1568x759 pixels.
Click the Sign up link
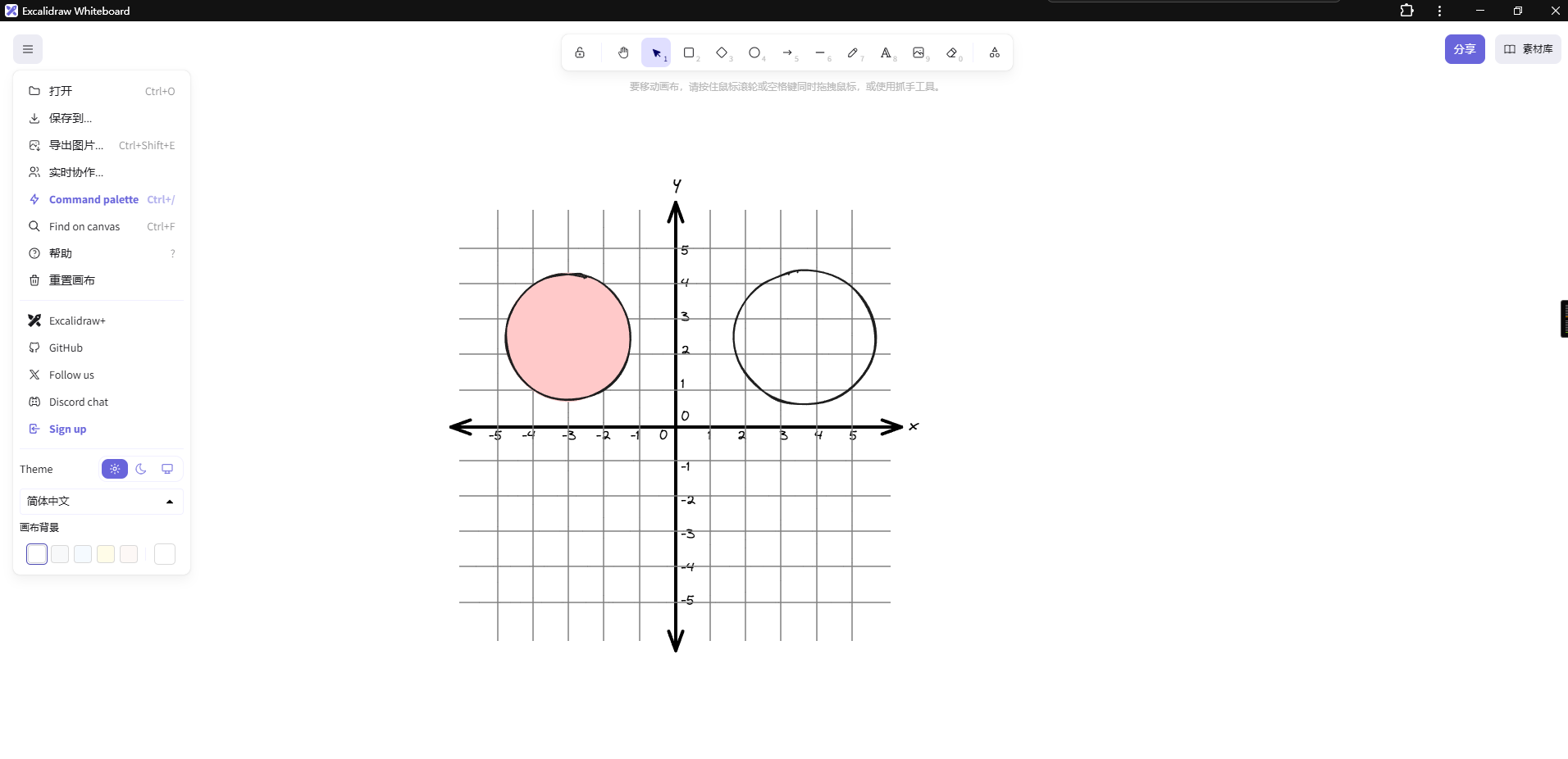(67, 429)
